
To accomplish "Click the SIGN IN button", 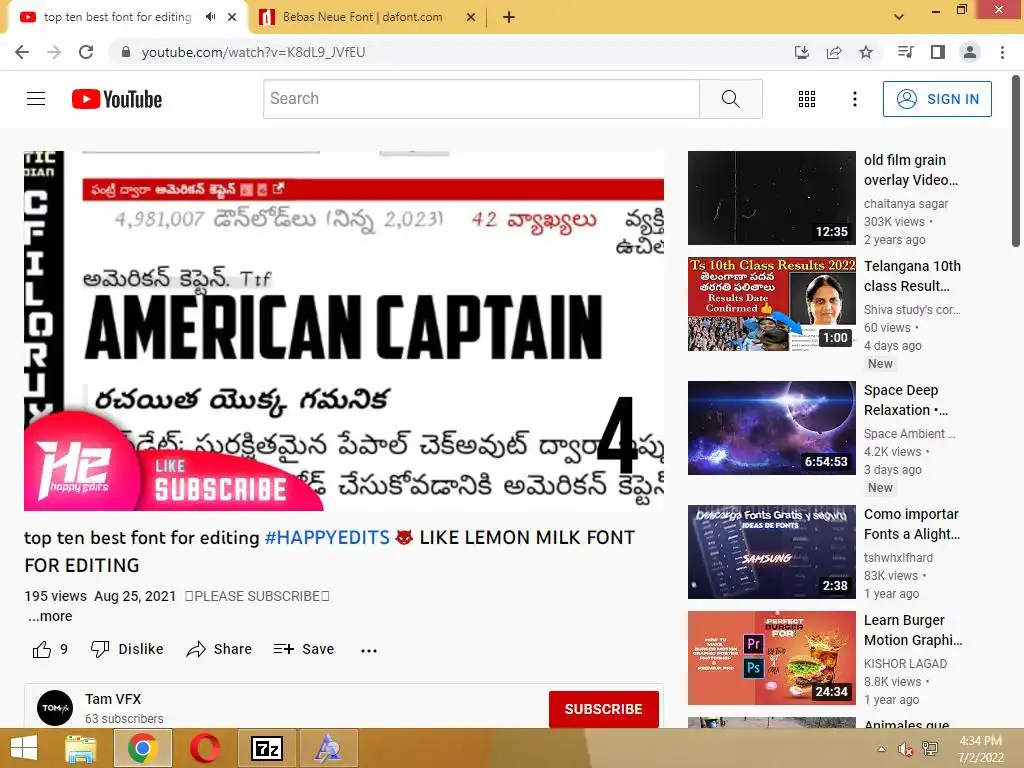I will (x=937, y=99).
